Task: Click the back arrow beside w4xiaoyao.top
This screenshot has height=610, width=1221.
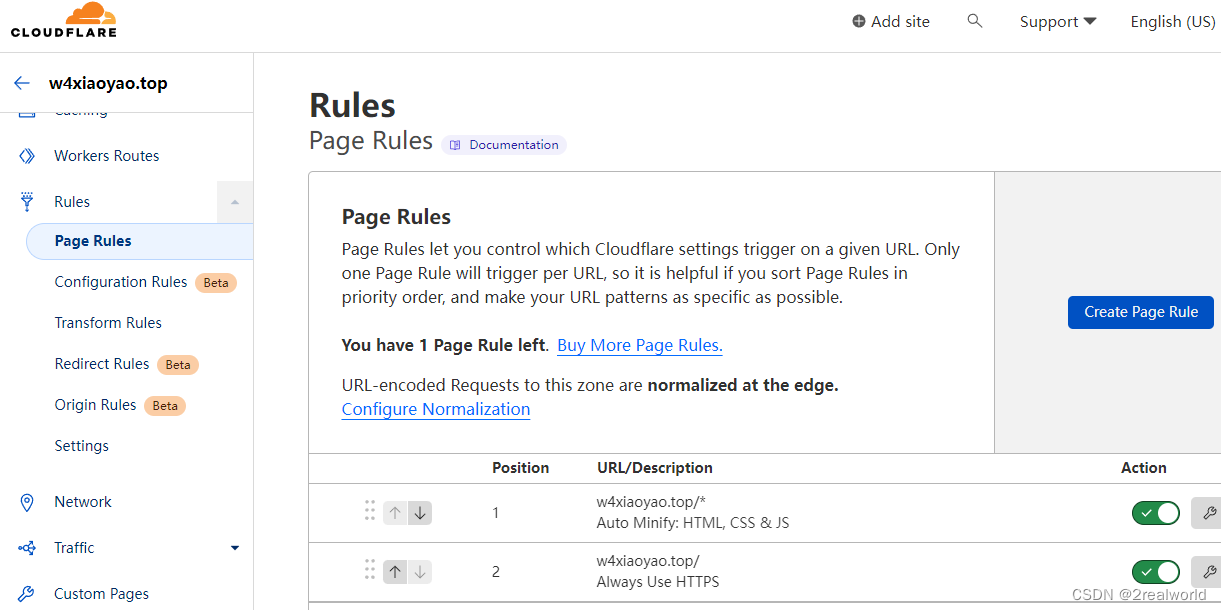Action: (x=22, y=83)
